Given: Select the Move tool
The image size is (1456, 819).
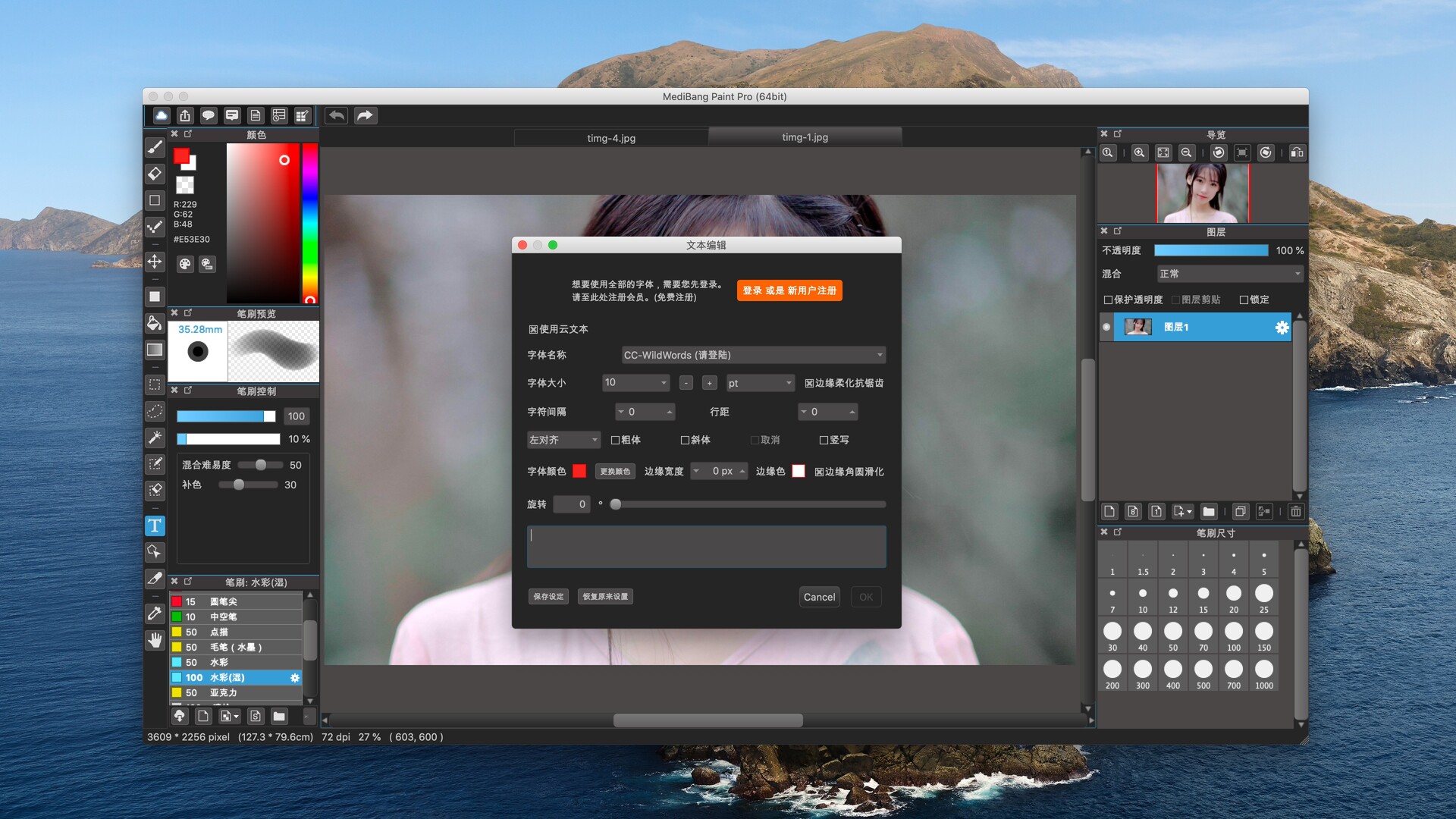Looking at the screenshot, I should (x=155, y=262).
